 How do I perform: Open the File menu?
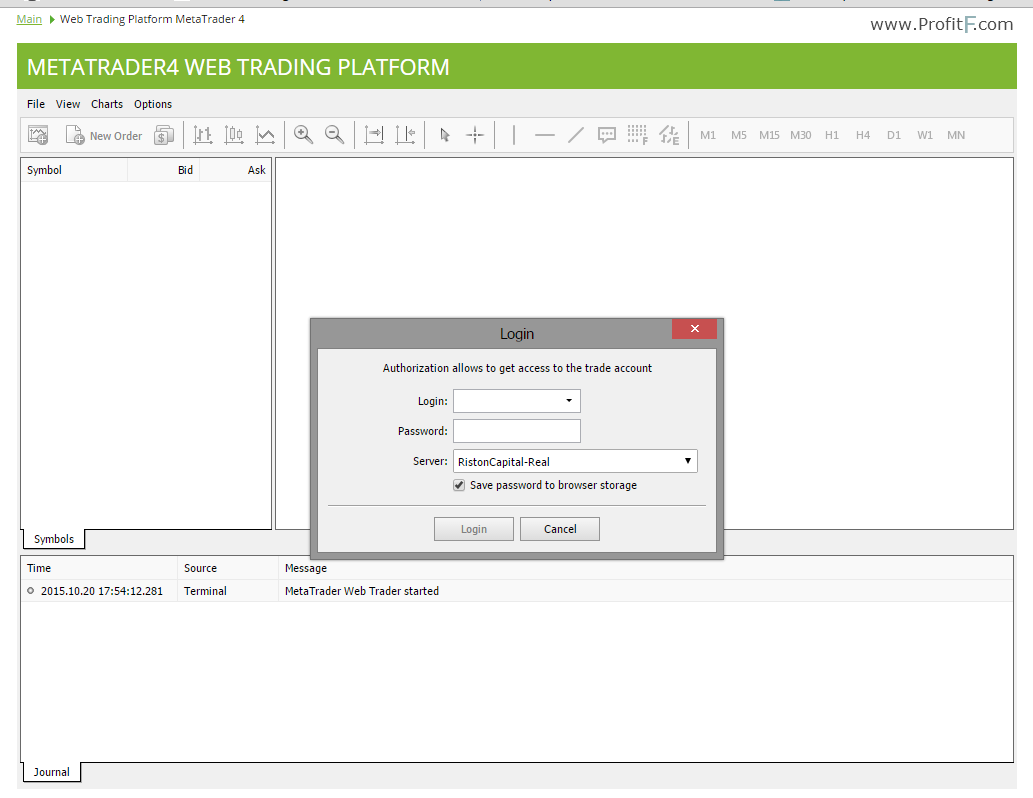[36, 104]
